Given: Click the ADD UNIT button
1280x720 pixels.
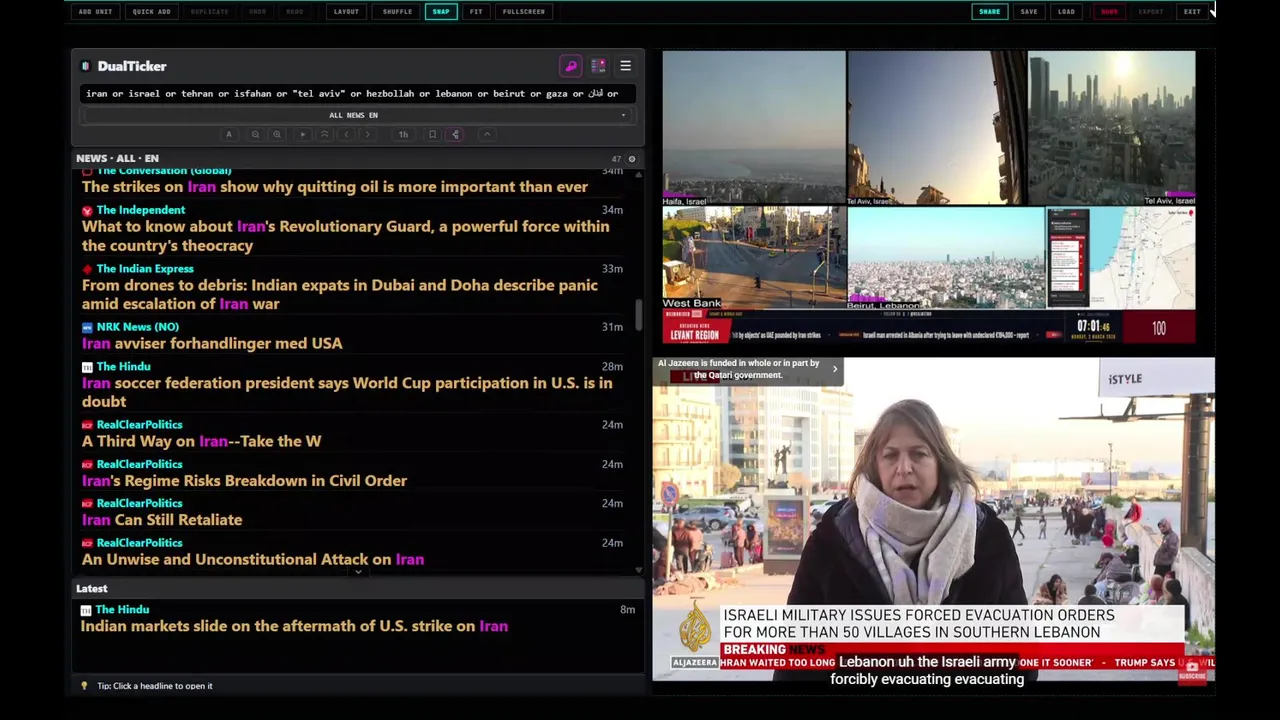Looking at the screenshot, I should (95, 12).
